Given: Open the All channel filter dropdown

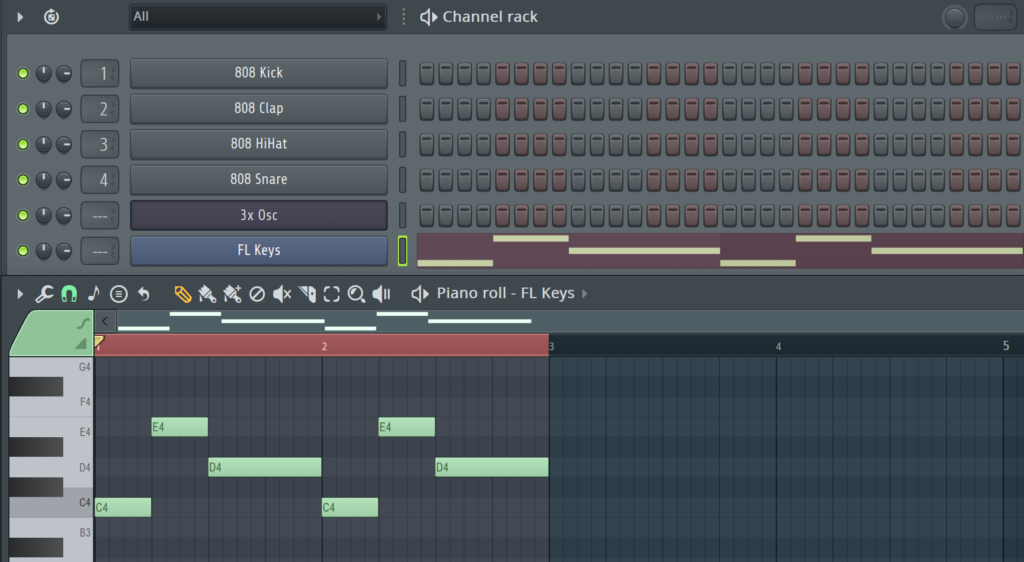Looking at the screenshot, I should coord(257,17).
